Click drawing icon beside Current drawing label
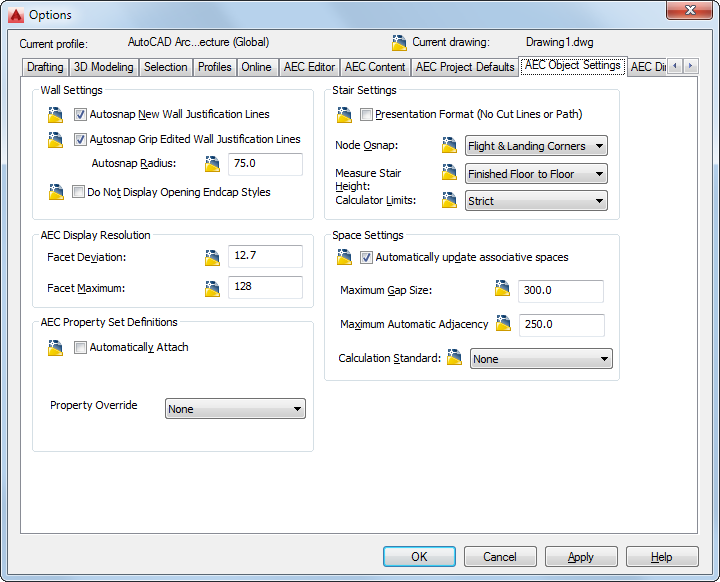 tap(399, 43)
